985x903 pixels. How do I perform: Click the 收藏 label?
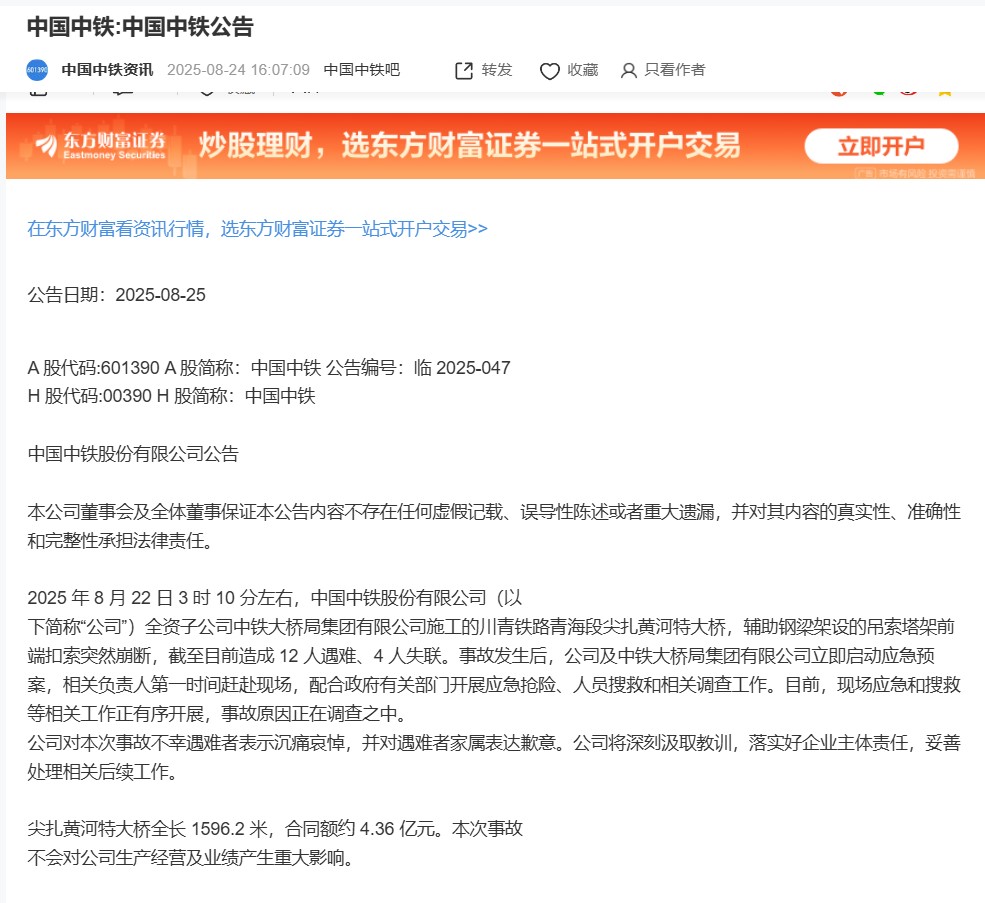pos(582,70)
